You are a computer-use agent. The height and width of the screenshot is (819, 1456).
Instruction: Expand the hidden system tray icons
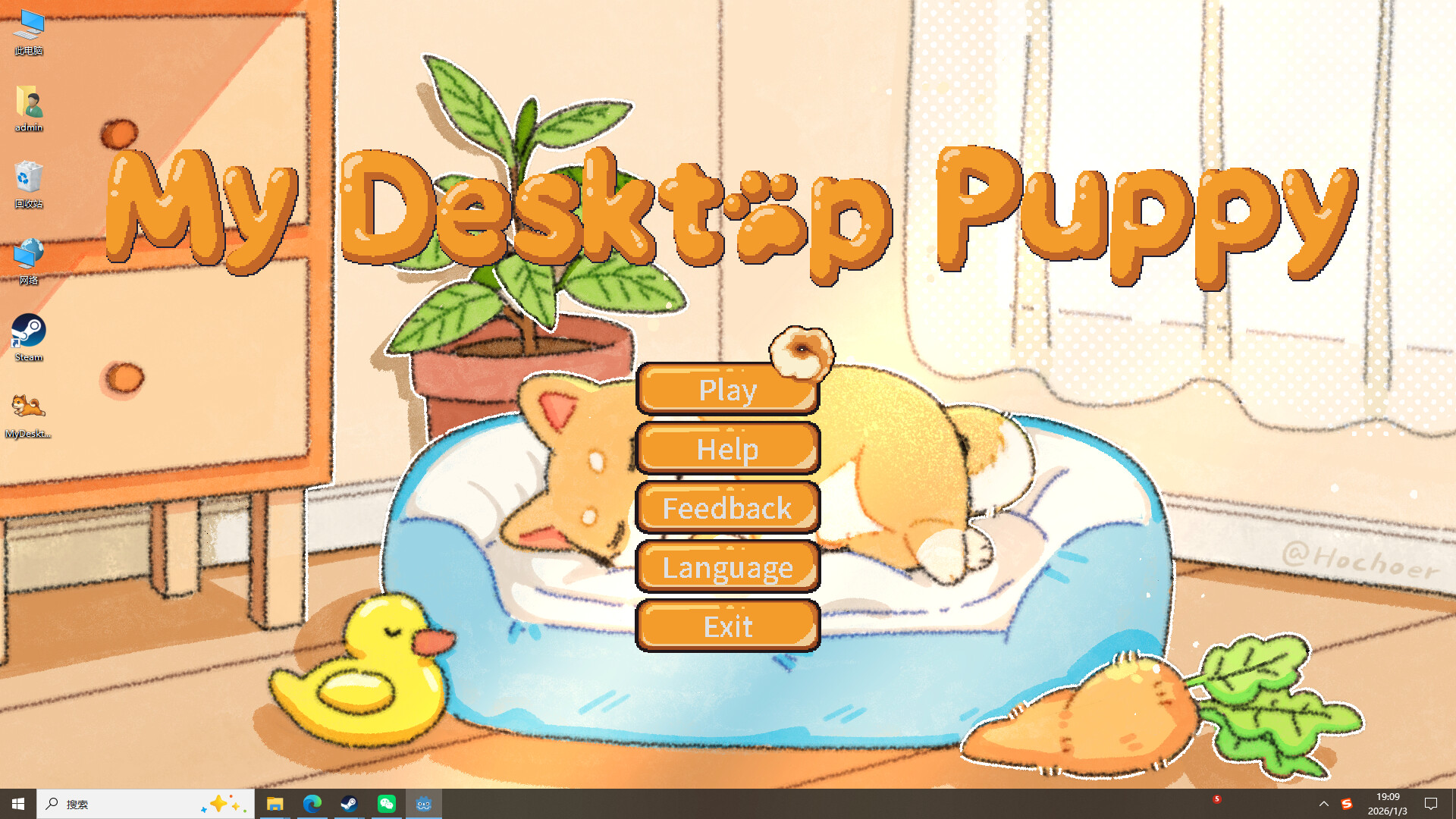(x=1323, y=803)
